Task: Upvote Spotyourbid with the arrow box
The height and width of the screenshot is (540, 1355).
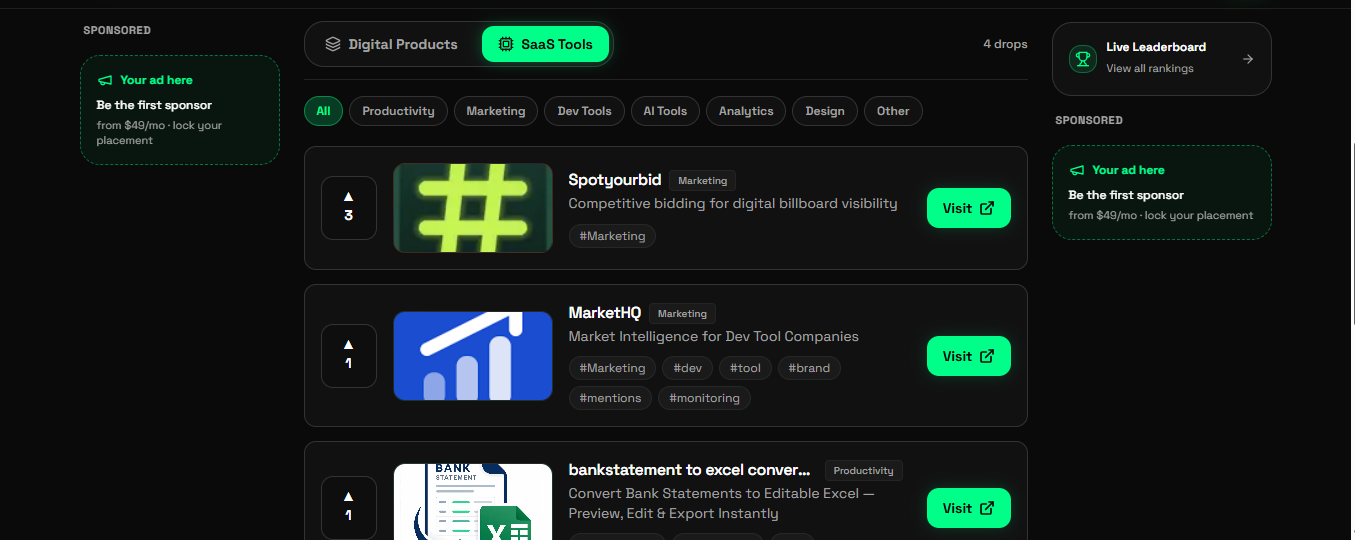Action: (x=349, y=208)
